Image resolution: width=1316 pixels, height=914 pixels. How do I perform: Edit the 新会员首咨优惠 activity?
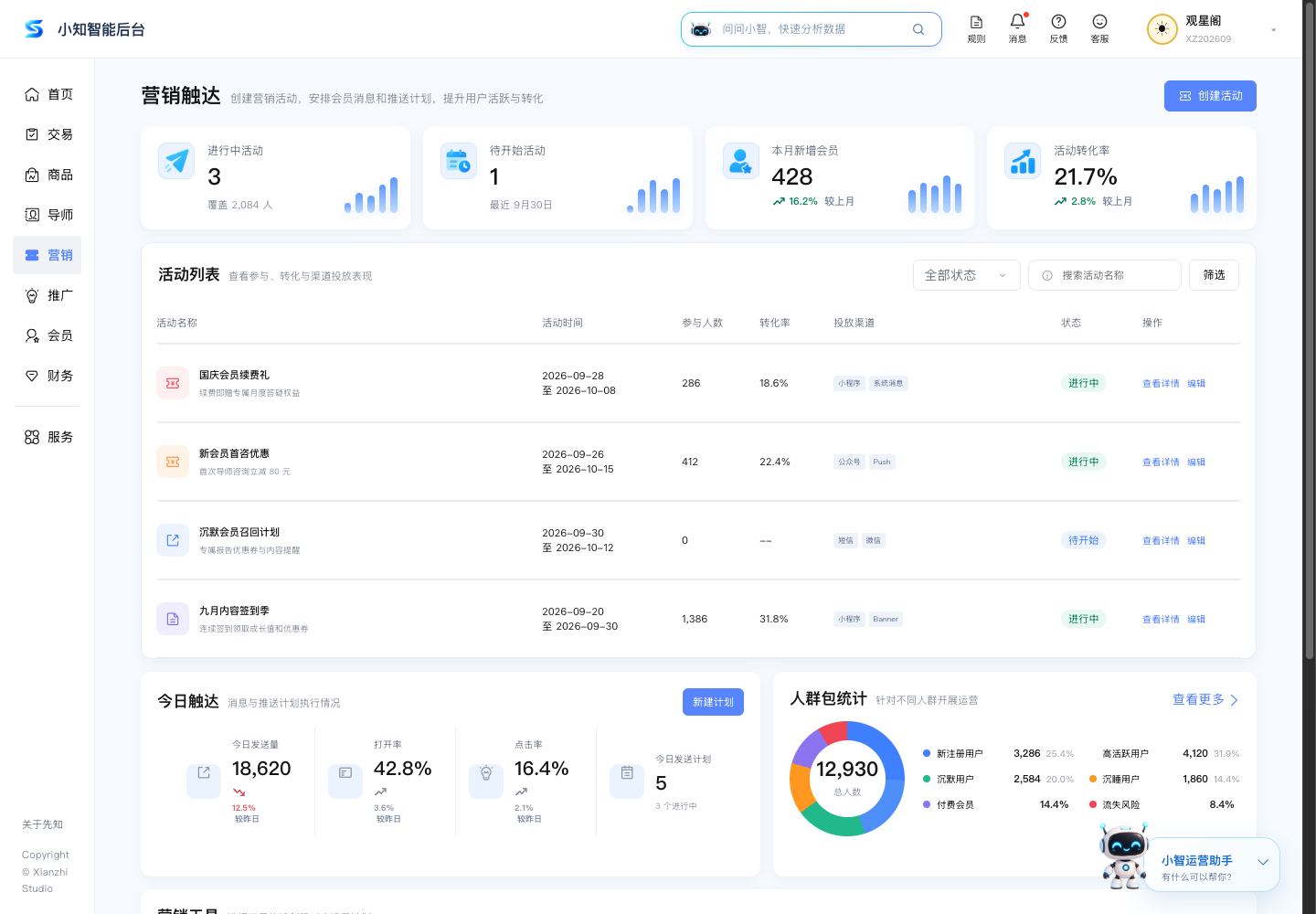click(1196, 462)
